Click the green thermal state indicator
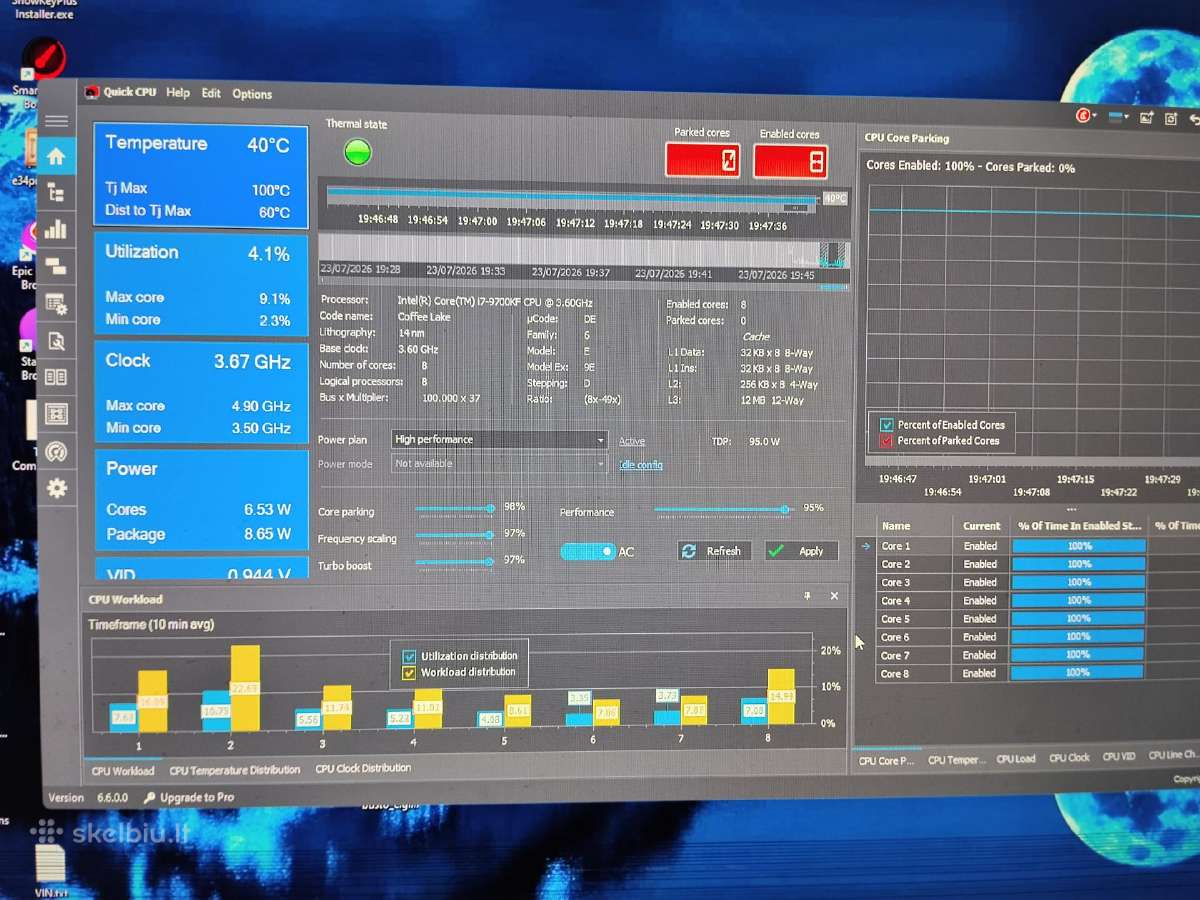This screenshot has width=1200, height=900. (357, 152)
